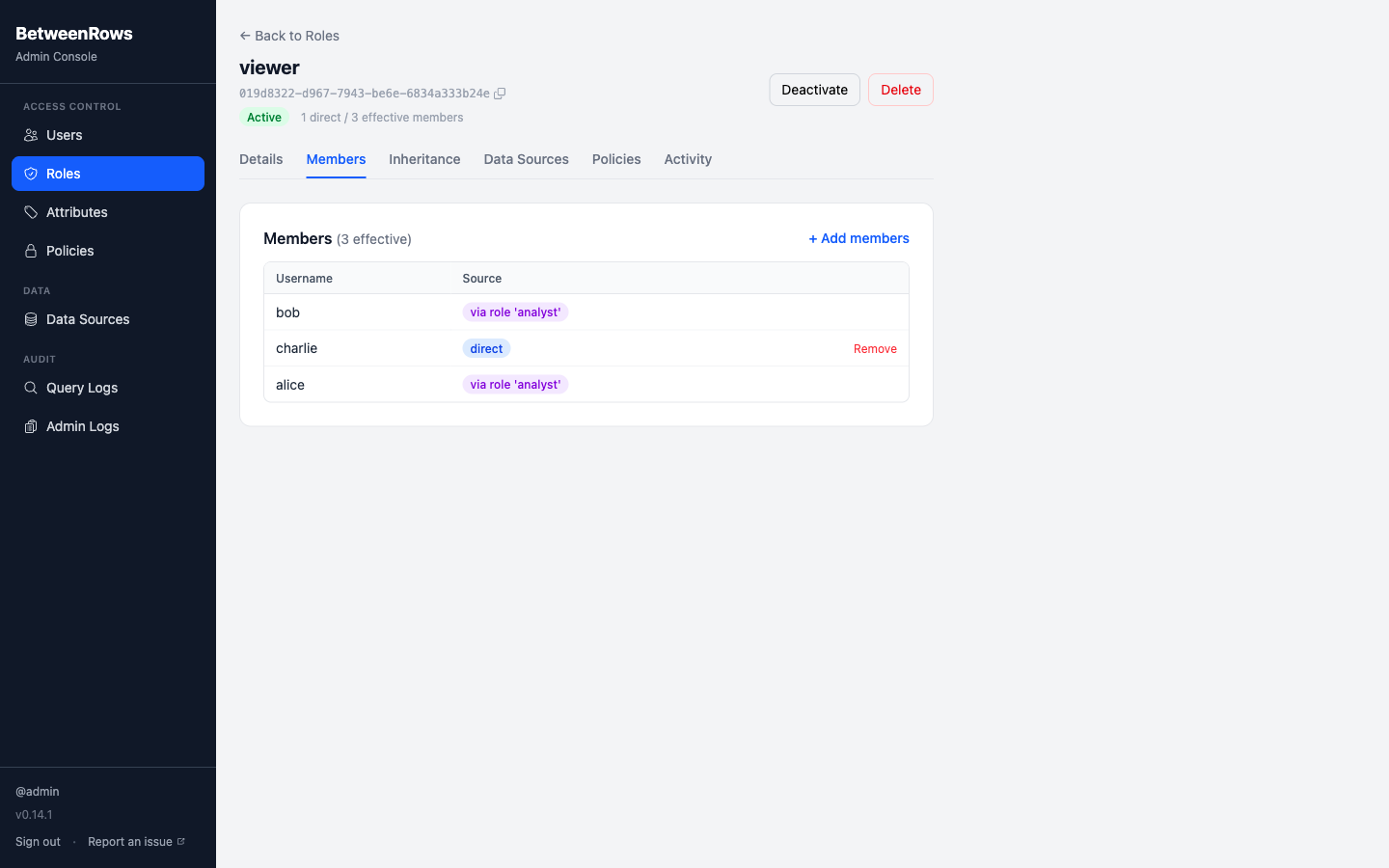1389x868 pixels.
Task: Copy the role ID using the copy icon
Action: (x=500, y=94)
